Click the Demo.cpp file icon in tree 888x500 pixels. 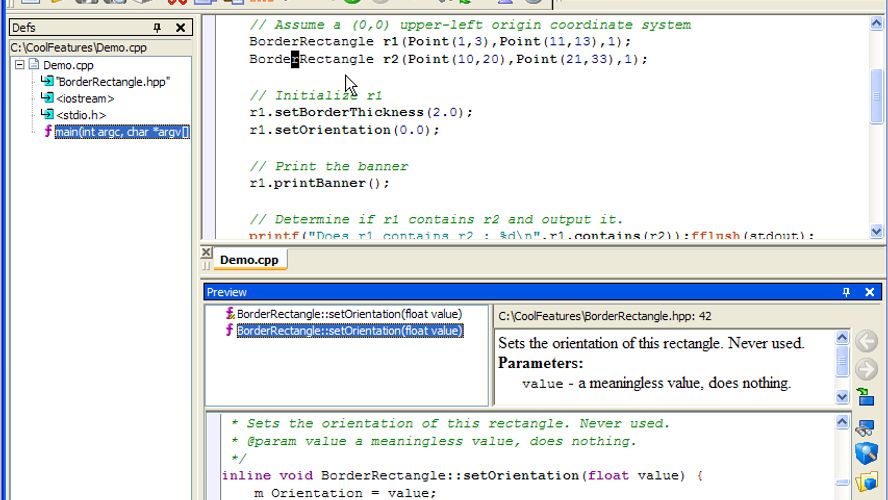[x=33, y=65]
